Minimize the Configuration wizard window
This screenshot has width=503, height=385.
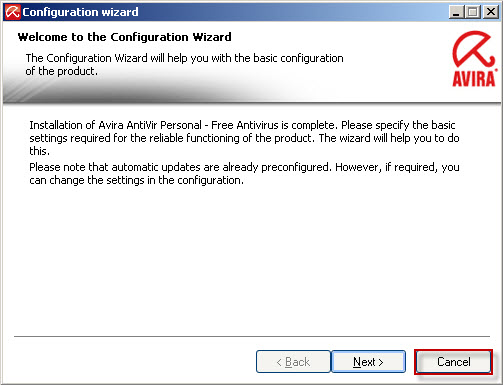pyautogui.click(x=456, y=12)
